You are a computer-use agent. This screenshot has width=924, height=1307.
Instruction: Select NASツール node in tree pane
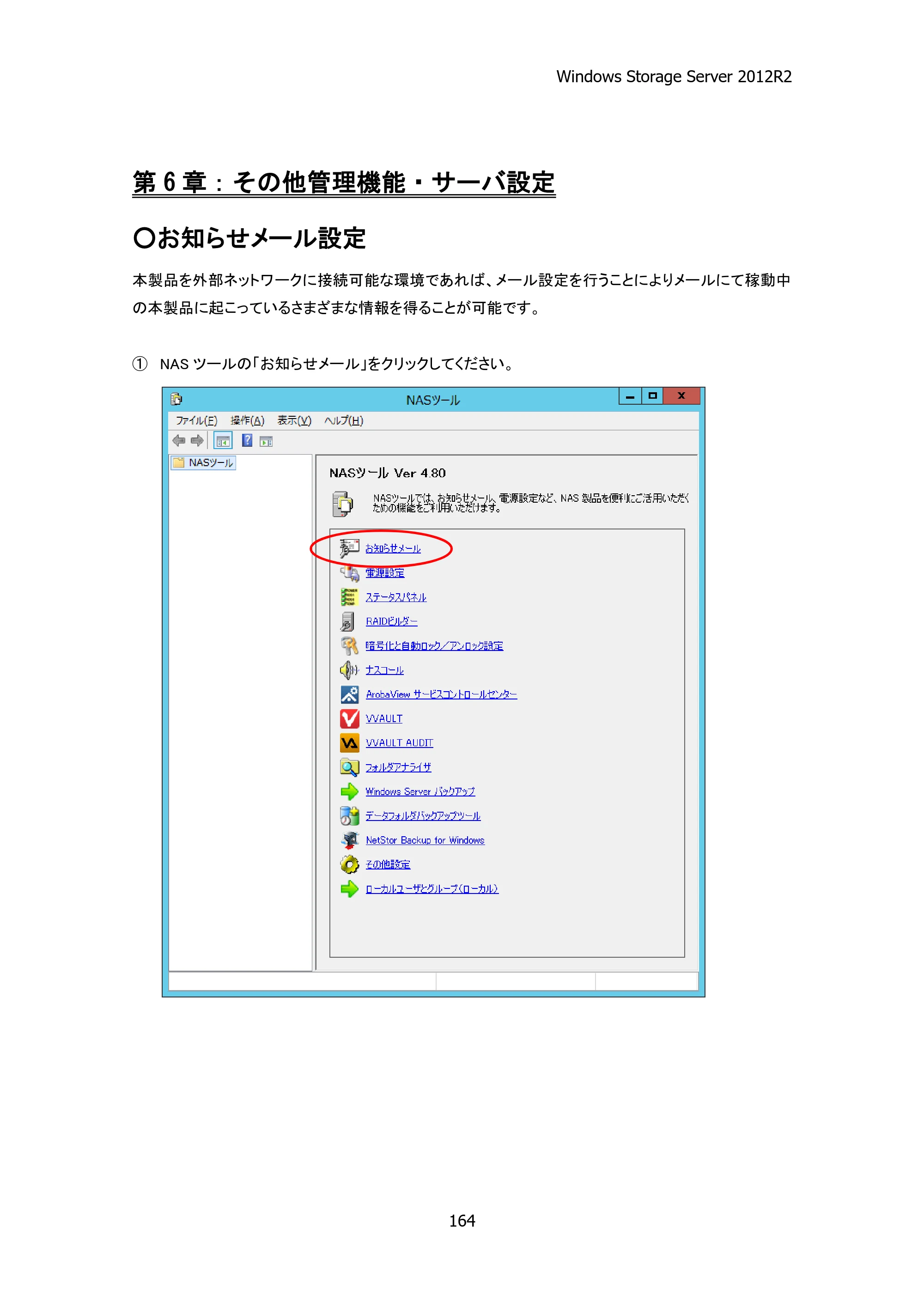point(203,462)
